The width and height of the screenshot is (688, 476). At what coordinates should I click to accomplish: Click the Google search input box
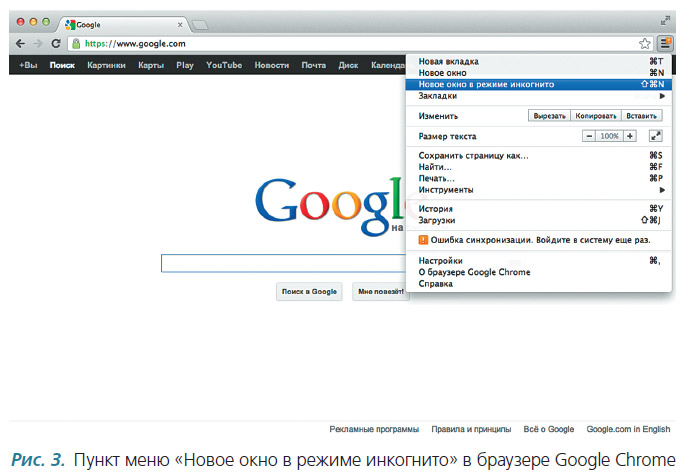(x=283, y=263)
